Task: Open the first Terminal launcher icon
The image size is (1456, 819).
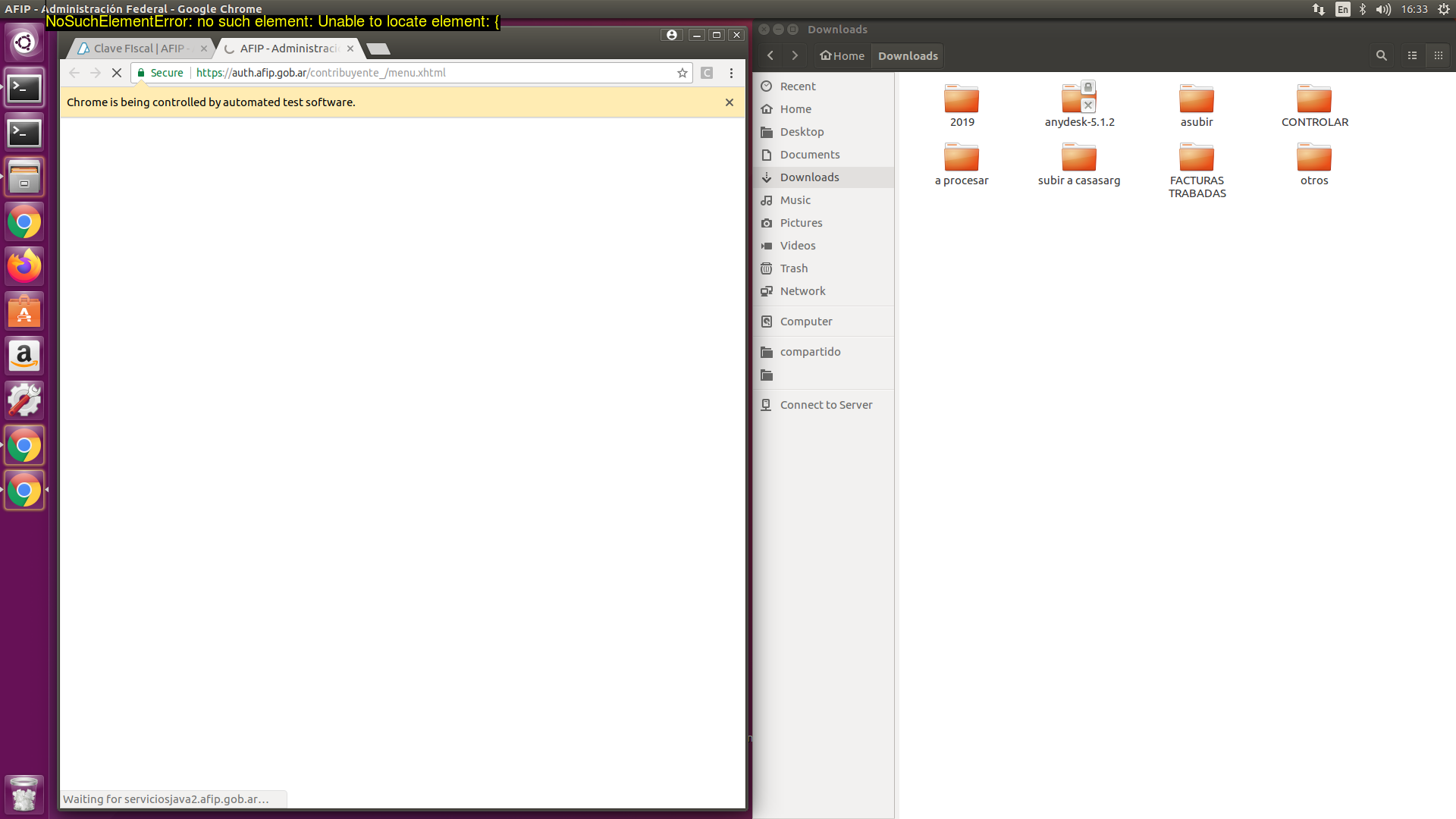Action: pyautogui.click(x=24, y=89)
